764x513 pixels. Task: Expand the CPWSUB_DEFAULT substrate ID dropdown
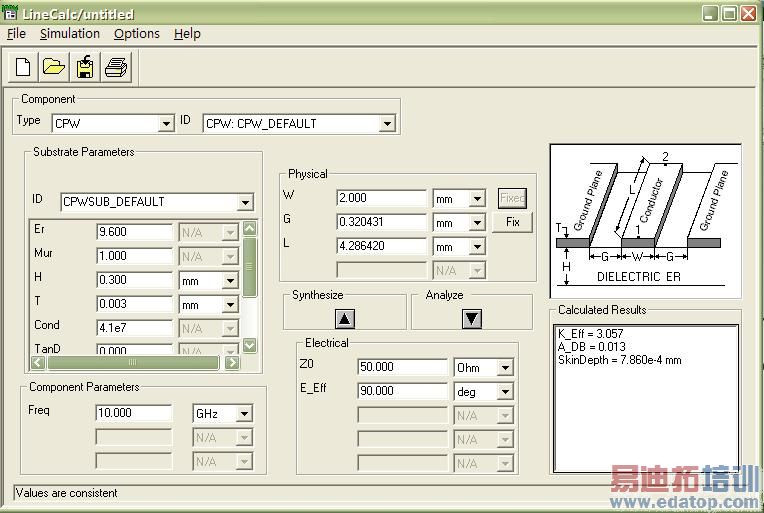pos(245,202)
